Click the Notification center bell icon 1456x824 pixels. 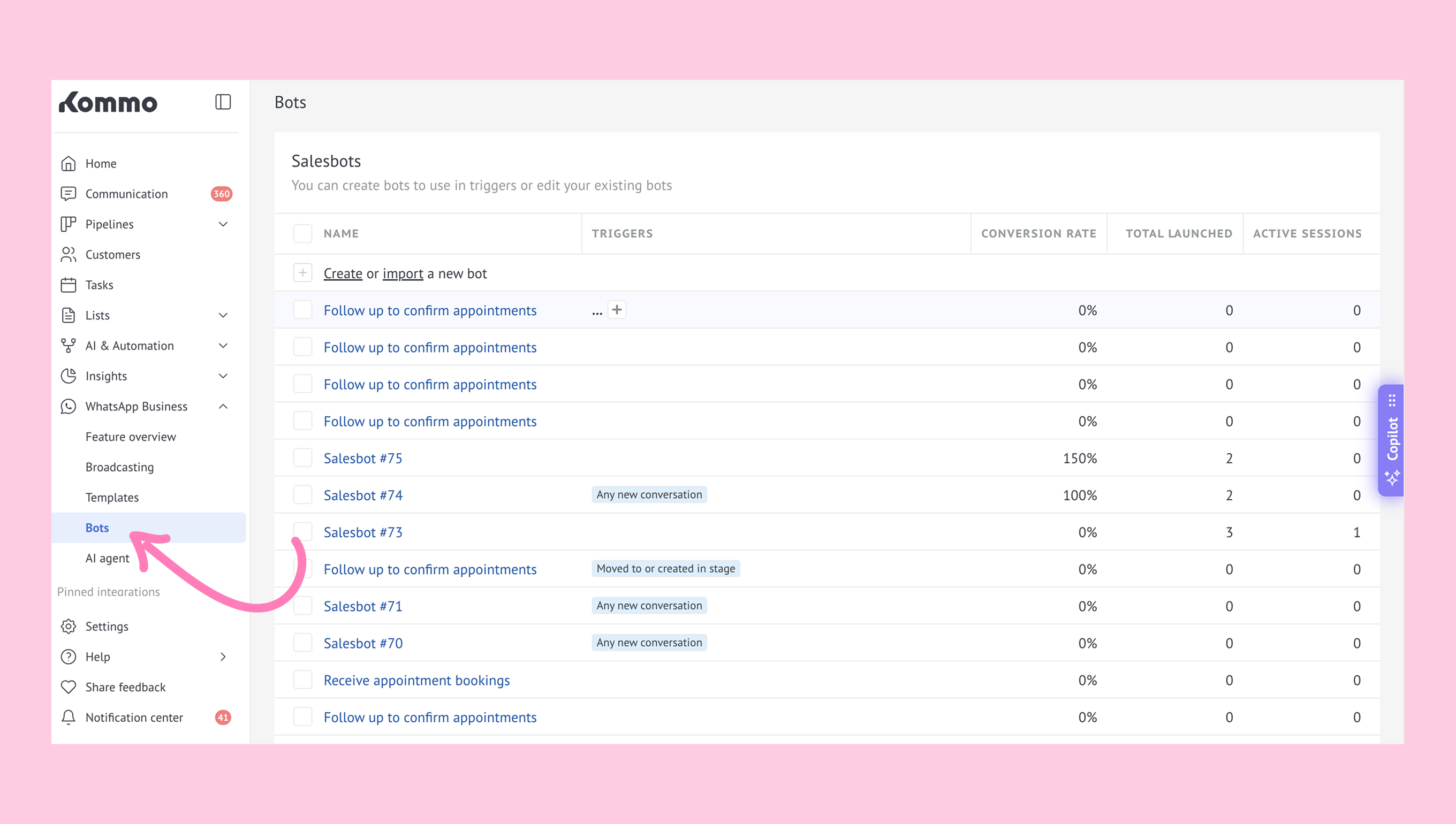(x=69, y=718)
